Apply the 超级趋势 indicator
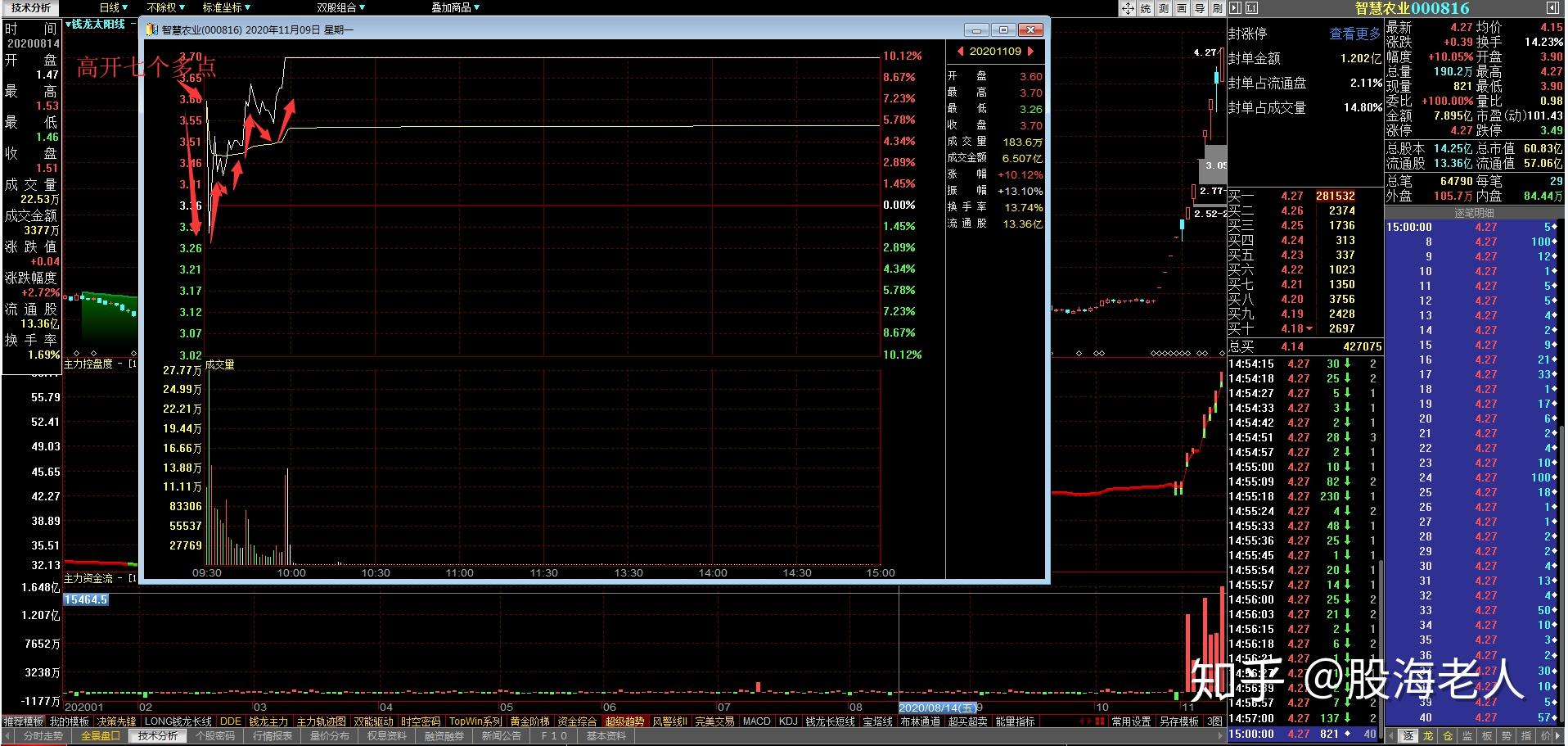Image resolution: width=1568 pixels, height=746 pixels. coord(625,721)
